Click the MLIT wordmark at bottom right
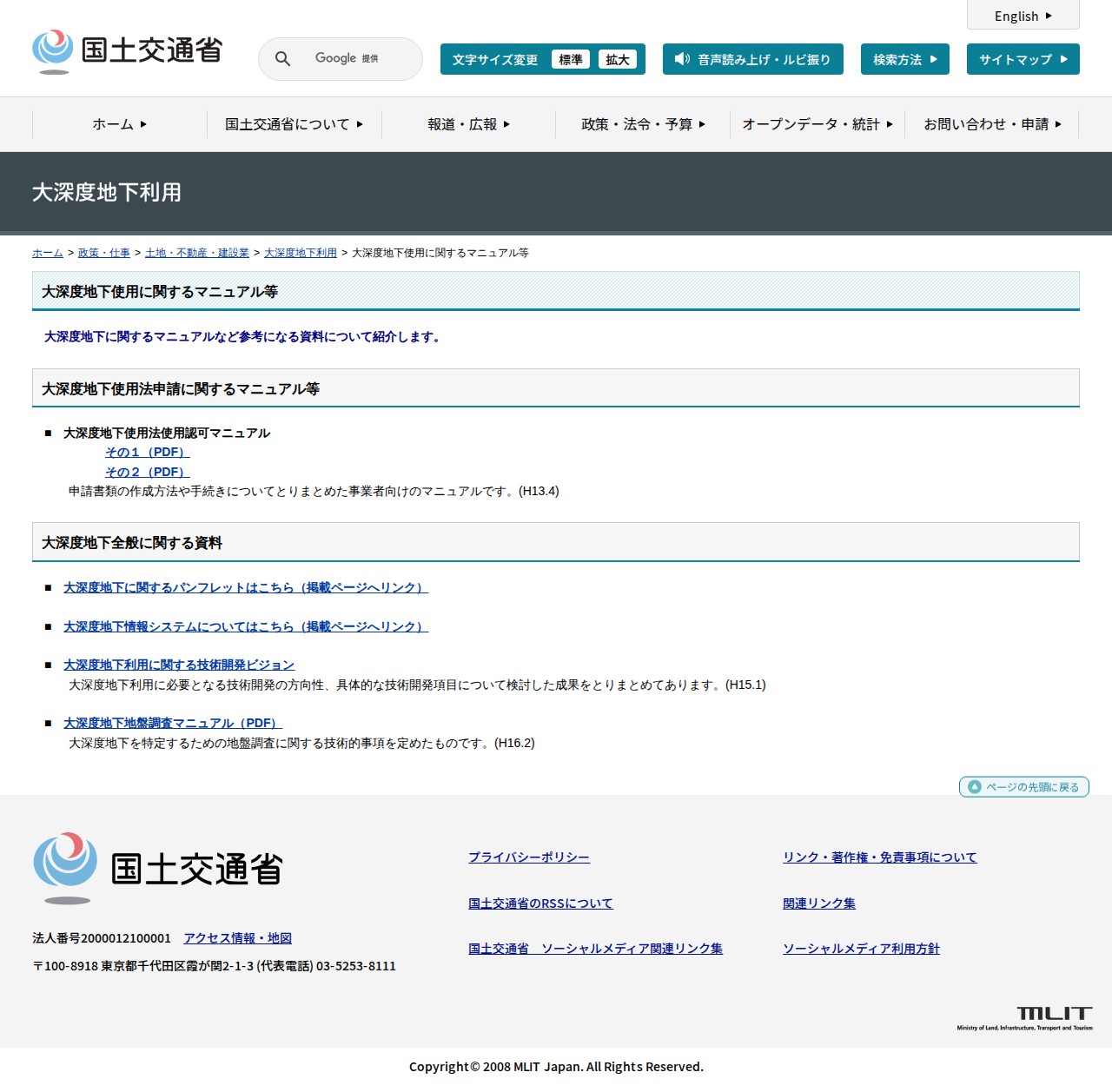Viewport: 1112px width, 1092px height. [1054, 1012]
